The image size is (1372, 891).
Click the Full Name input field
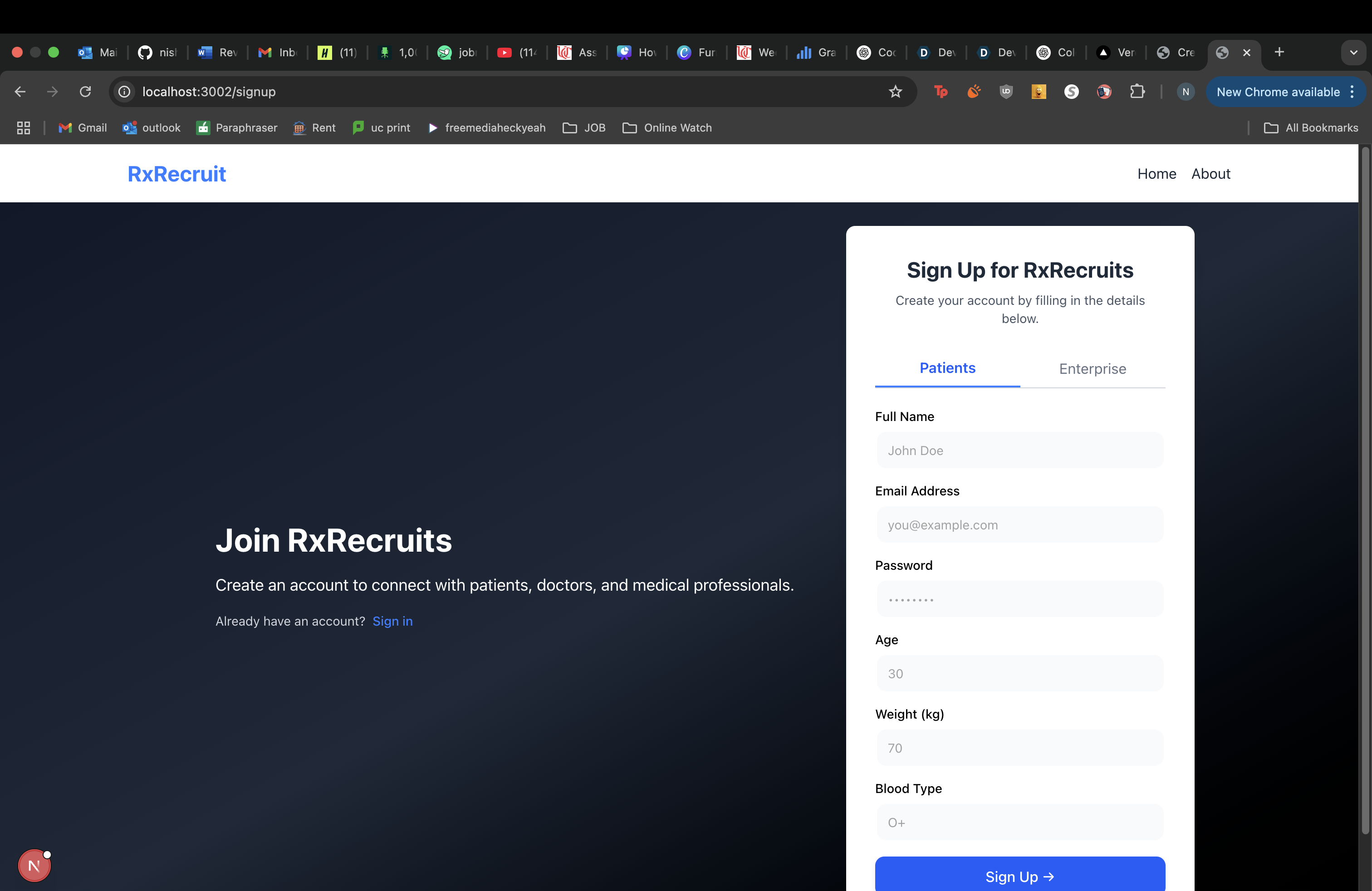1019,450
